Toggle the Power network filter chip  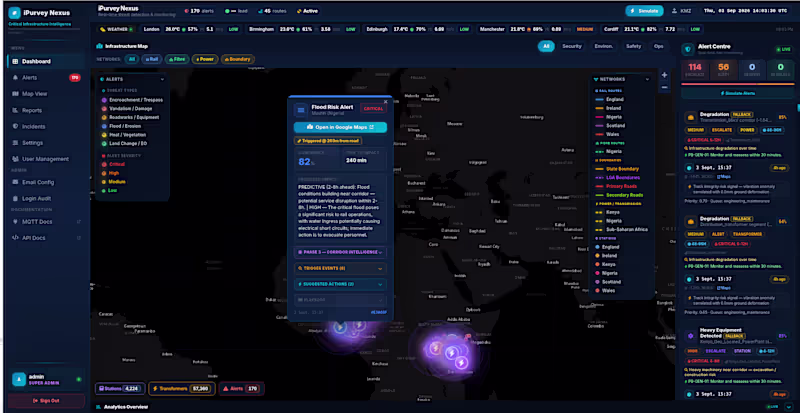(x=205, y=59)
